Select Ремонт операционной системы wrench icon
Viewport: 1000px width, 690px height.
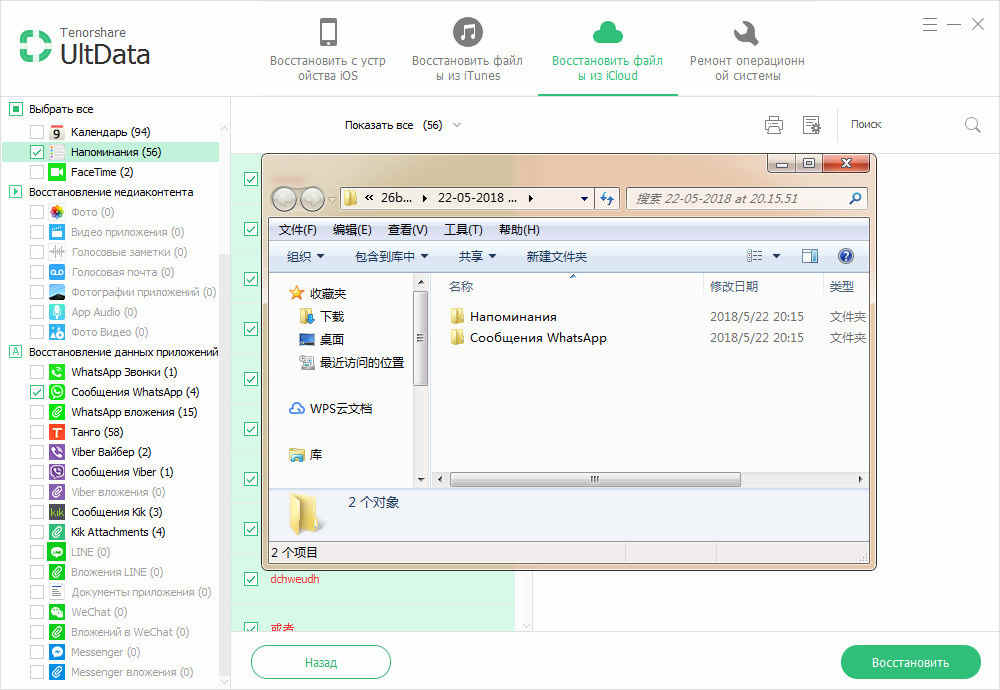tap(746, 32)
